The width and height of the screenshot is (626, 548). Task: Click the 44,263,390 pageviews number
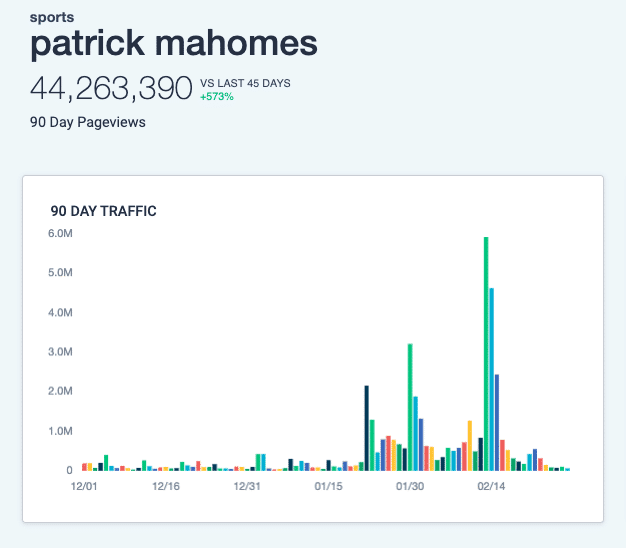coord(111,88)
